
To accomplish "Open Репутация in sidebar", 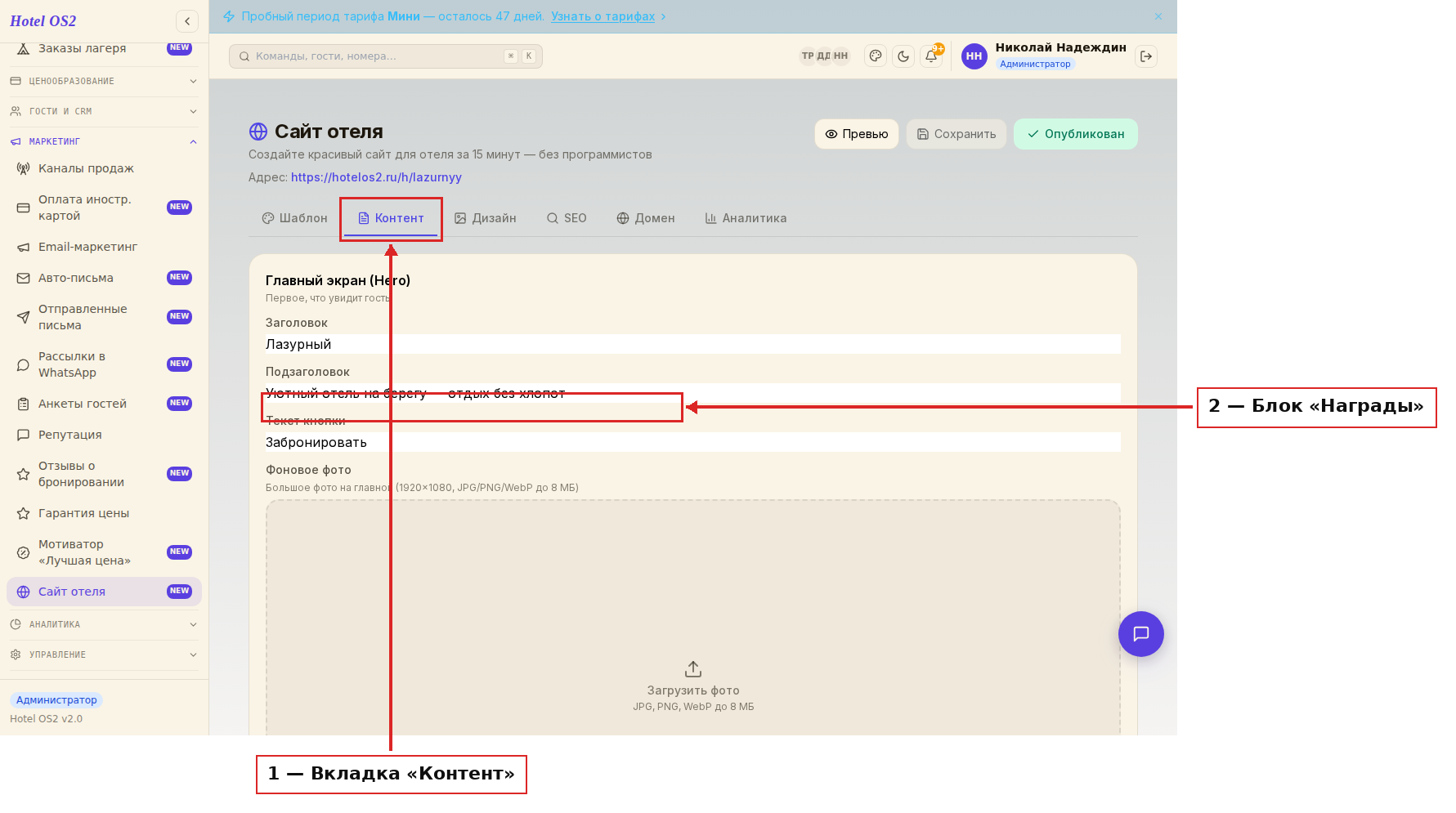I will click(x=104, y=435).
